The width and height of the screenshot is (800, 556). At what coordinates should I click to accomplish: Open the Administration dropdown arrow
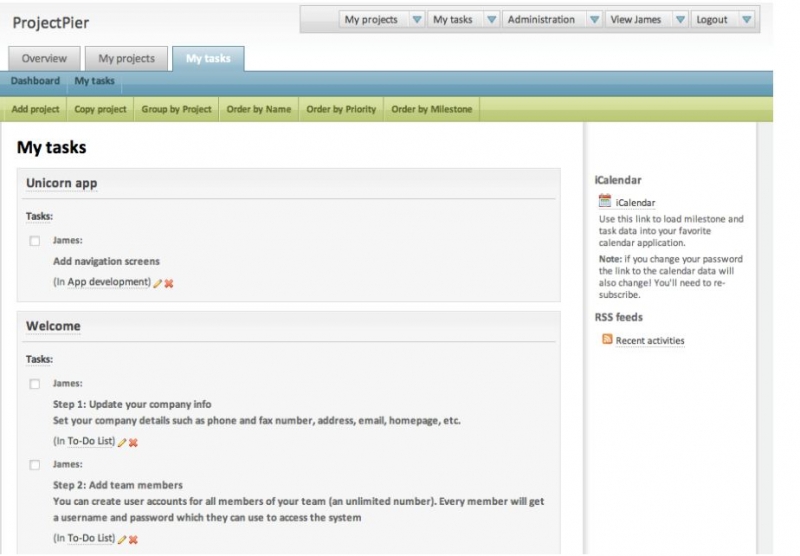tap(594, 19)
